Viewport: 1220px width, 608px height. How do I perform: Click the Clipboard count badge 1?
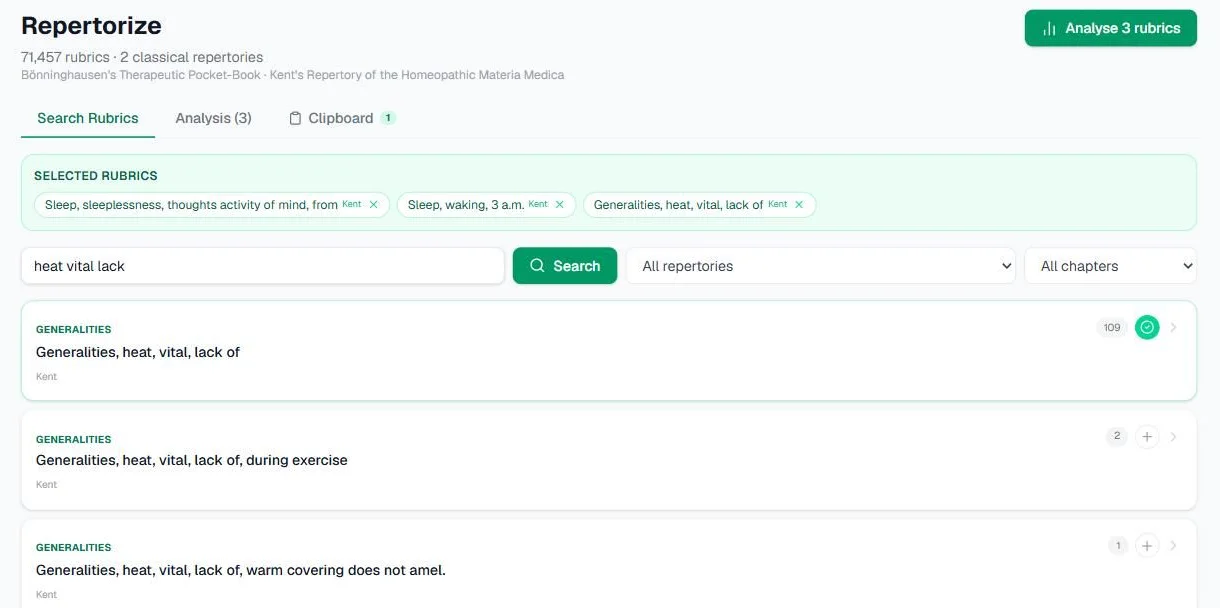pyautogui.click(x=388, y=118)
